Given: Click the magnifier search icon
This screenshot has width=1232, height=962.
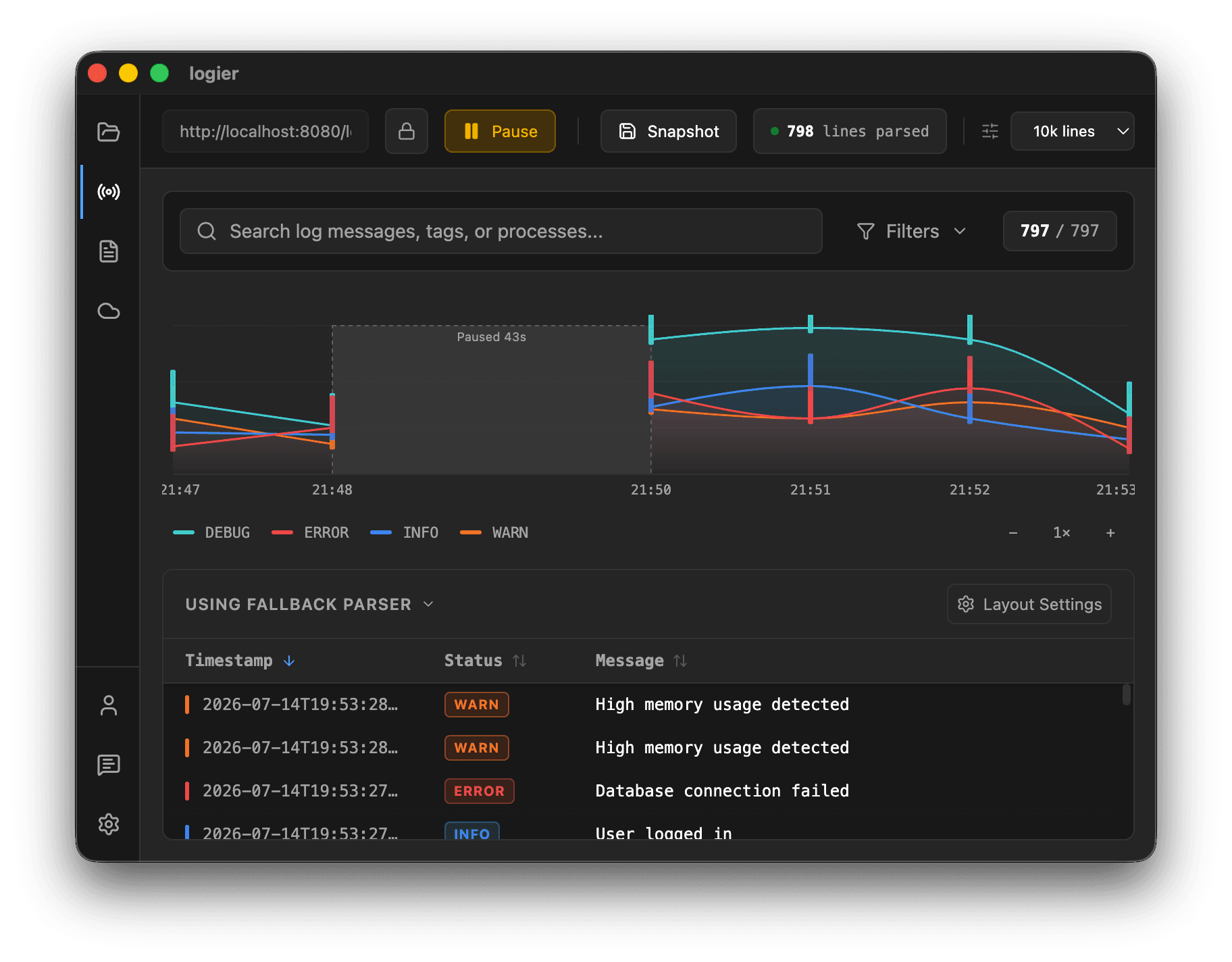Looking at the screenshot, I should coord(207,231).
